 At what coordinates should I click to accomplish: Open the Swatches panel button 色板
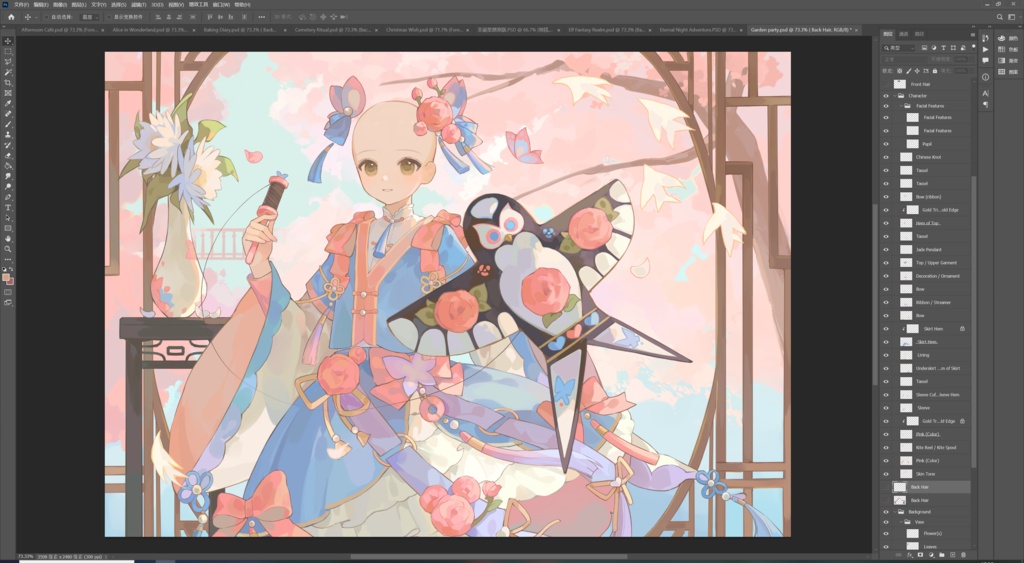coord(1007,49)
